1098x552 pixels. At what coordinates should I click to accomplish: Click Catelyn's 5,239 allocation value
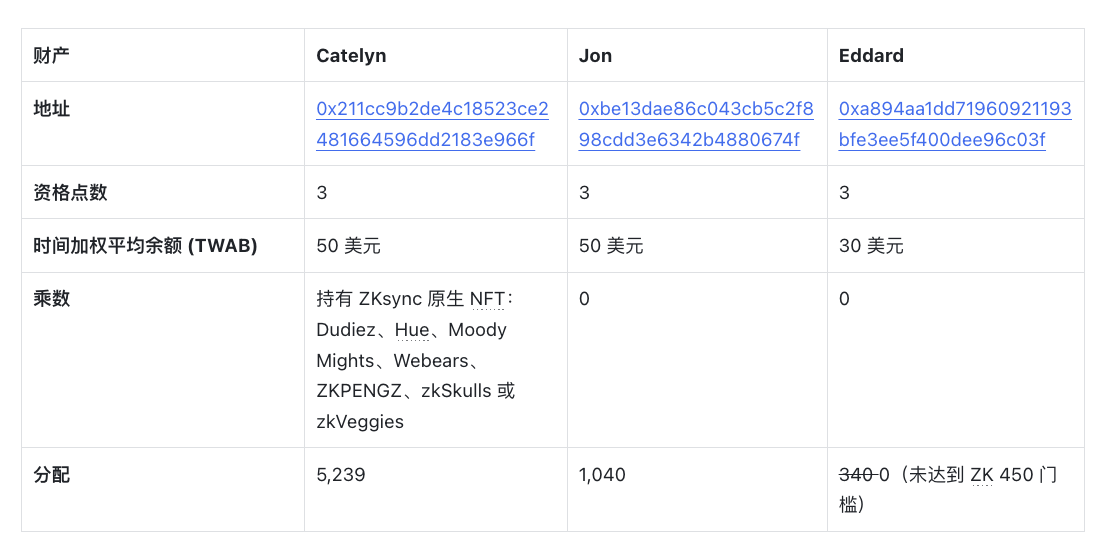[340, 474]
